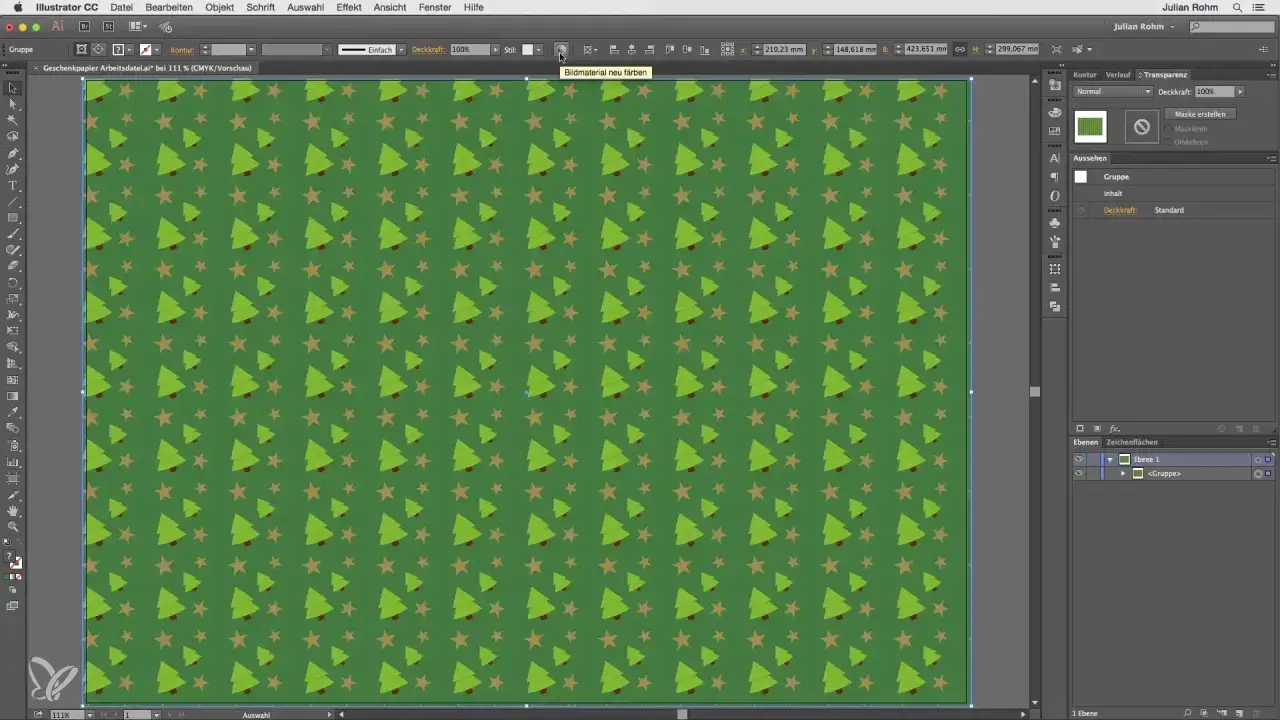Click the green transparency thumbnail swatch
1280x720 pixels.
coord(1090,126)
